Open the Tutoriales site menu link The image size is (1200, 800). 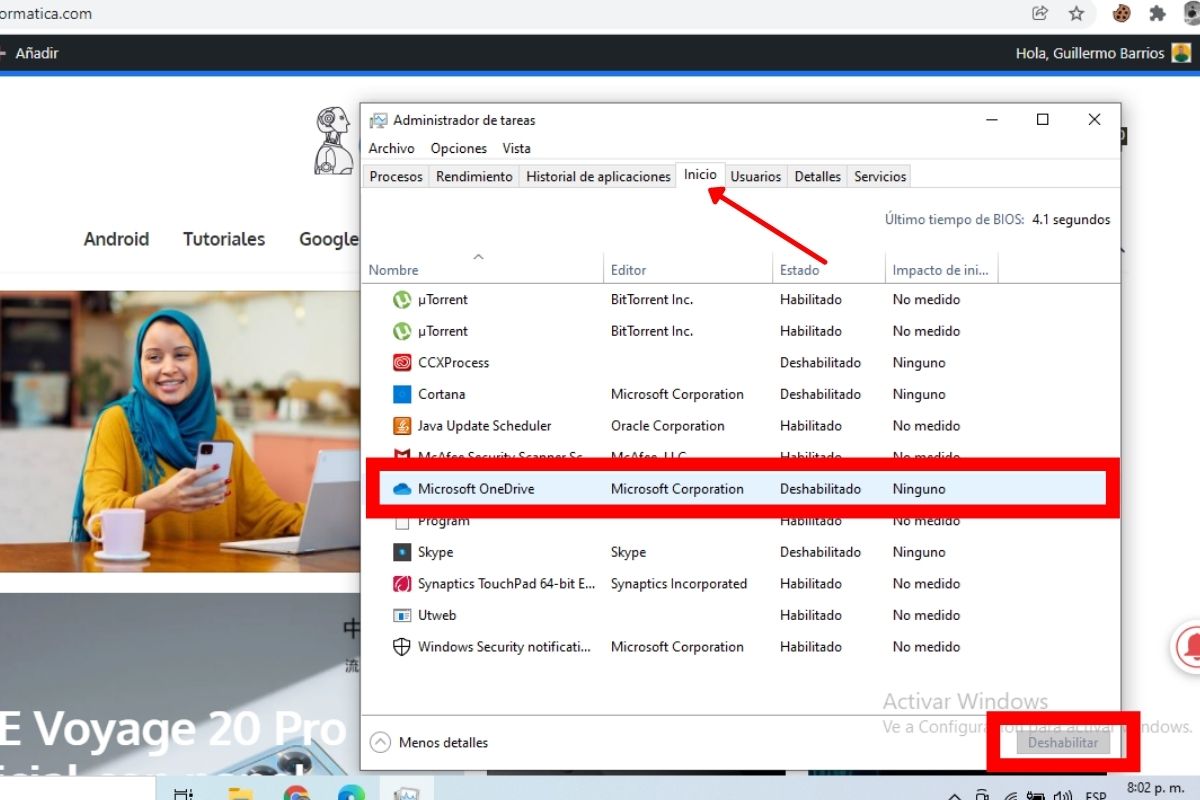224,239
